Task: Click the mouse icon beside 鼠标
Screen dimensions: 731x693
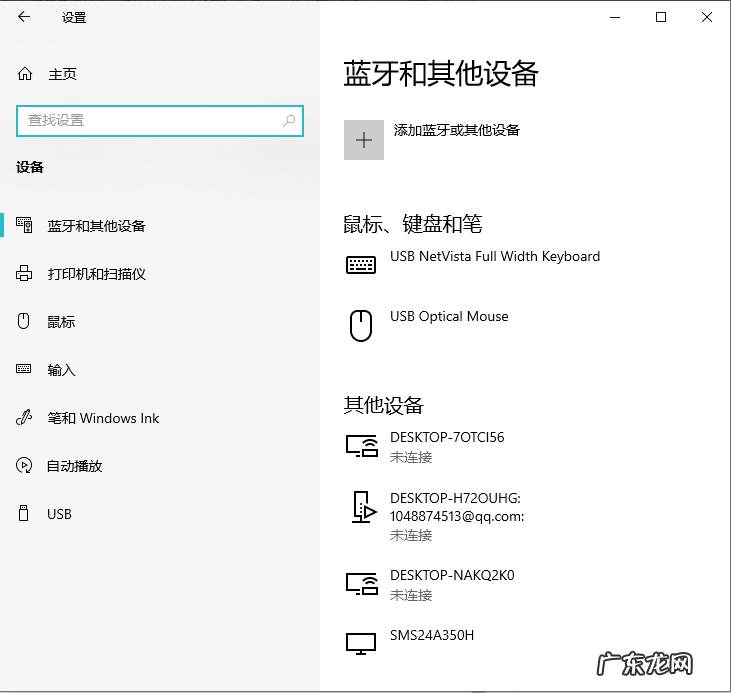Action: pos(23,321)
